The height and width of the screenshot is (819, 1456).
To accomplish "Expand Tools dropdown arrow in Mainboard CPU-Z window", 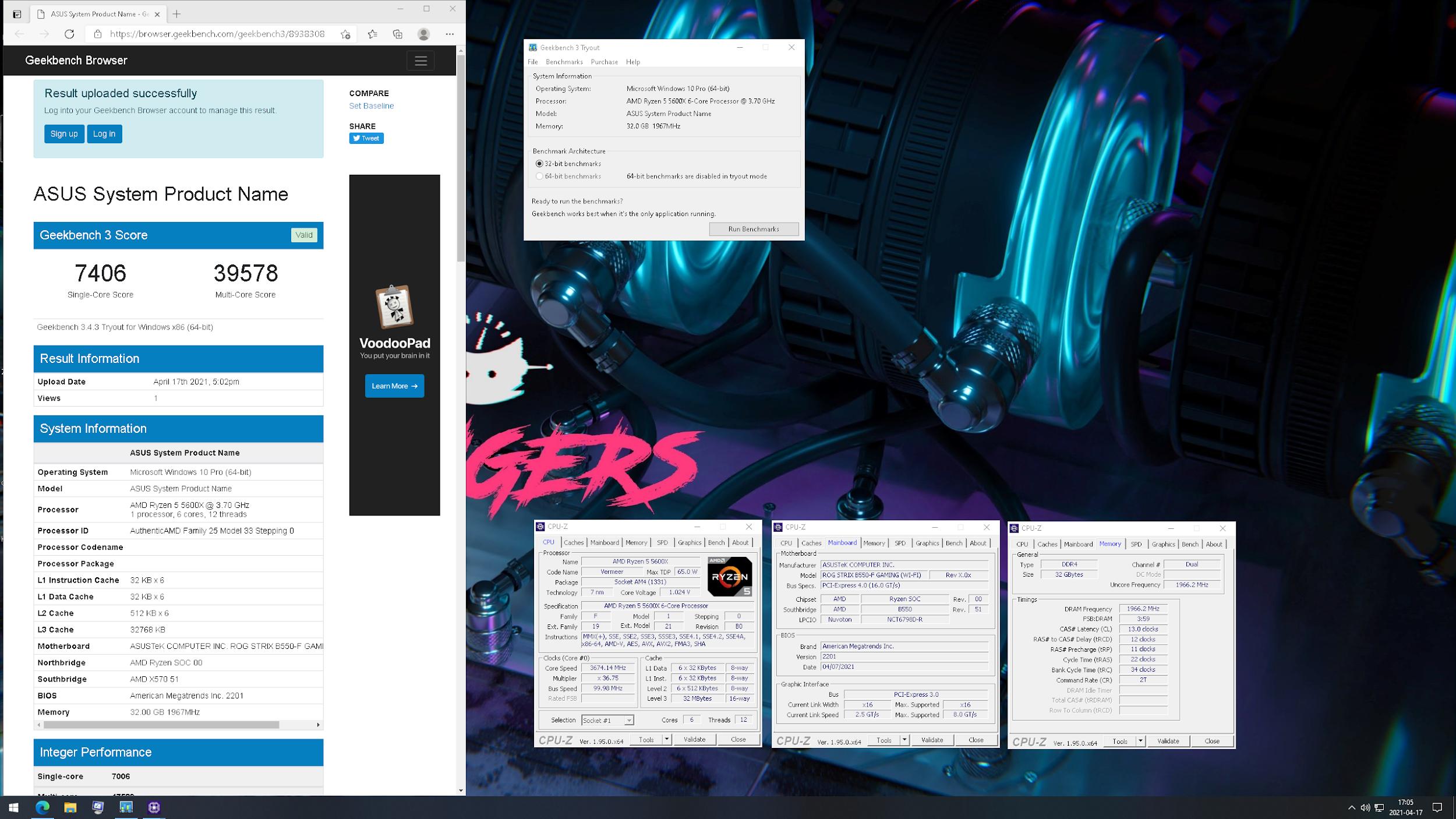I will coord(904,740).
